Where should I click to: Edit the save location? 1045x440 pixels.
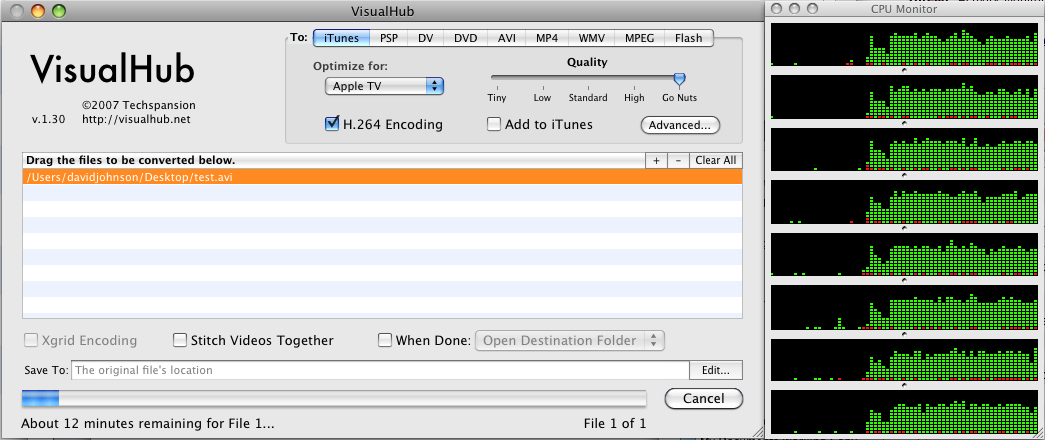click(x=716, y=370)
